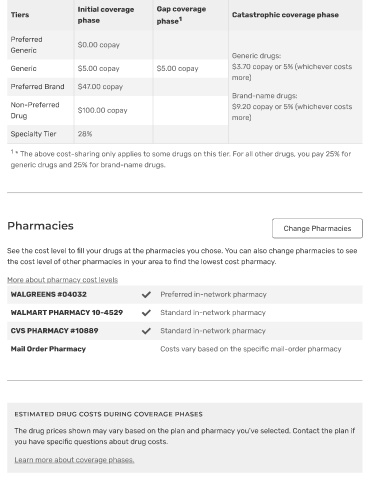Select the CVS PHARMACY #10889 name

[x=54, y=331]
